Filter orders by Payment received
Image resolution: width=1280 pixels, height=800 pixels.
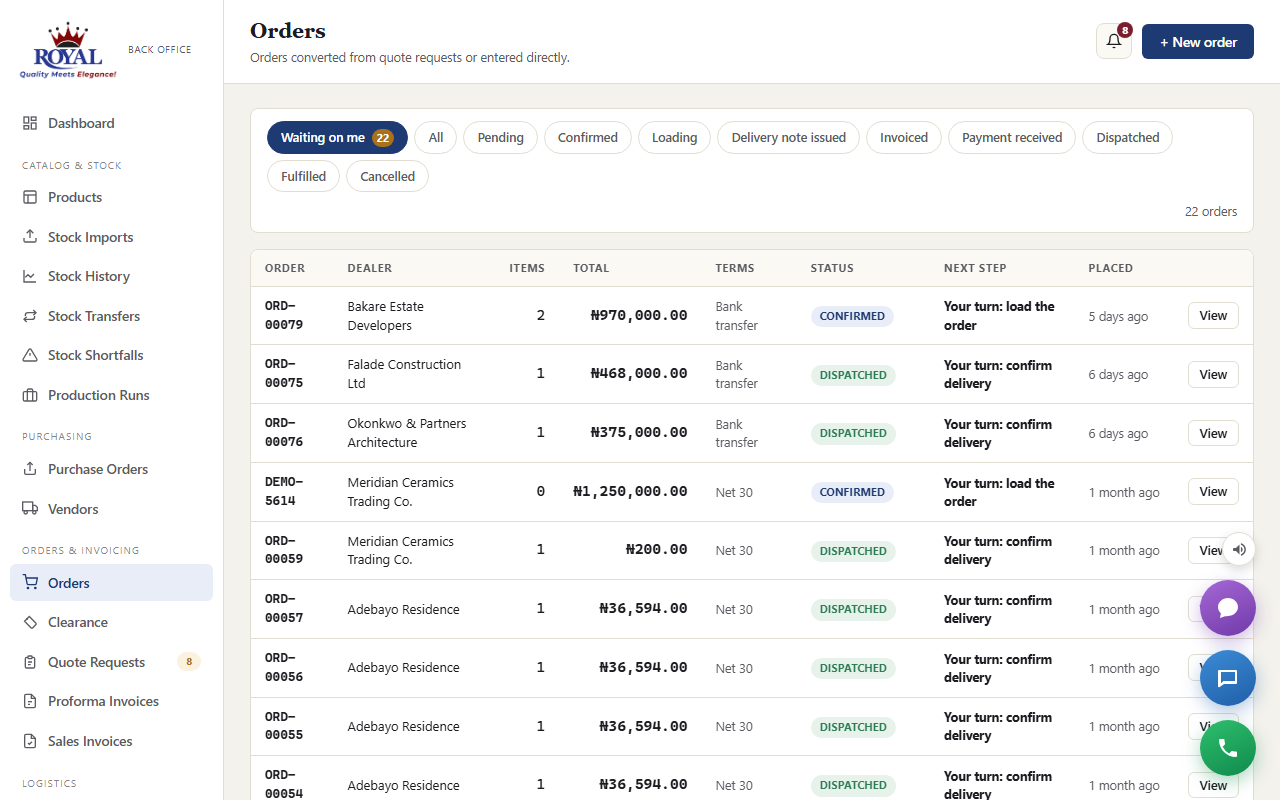[x=1012, y=138]
